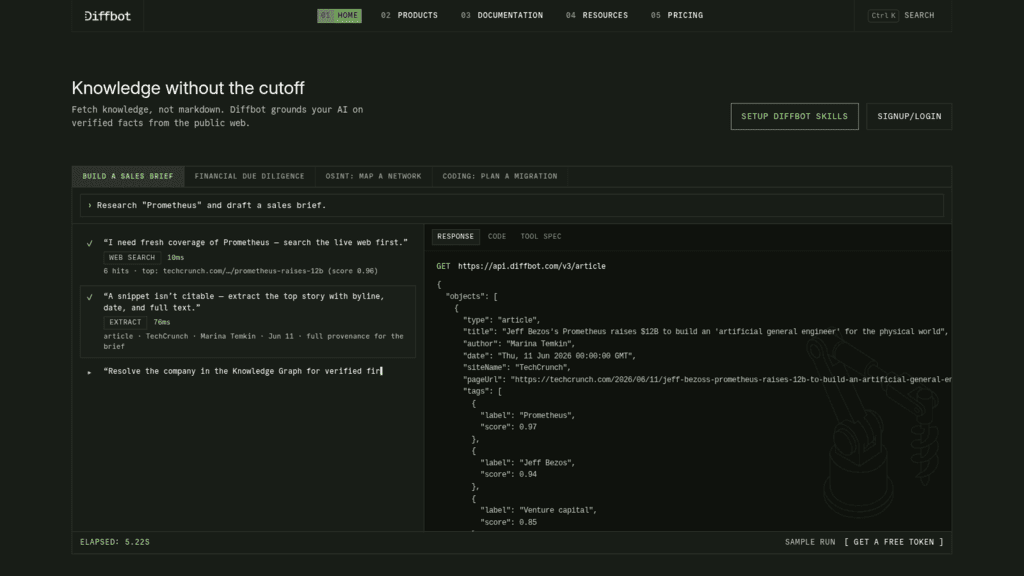The image size is (1024, 576).
Task: Open the Pricing page
Action: click(x=677, y=16)
